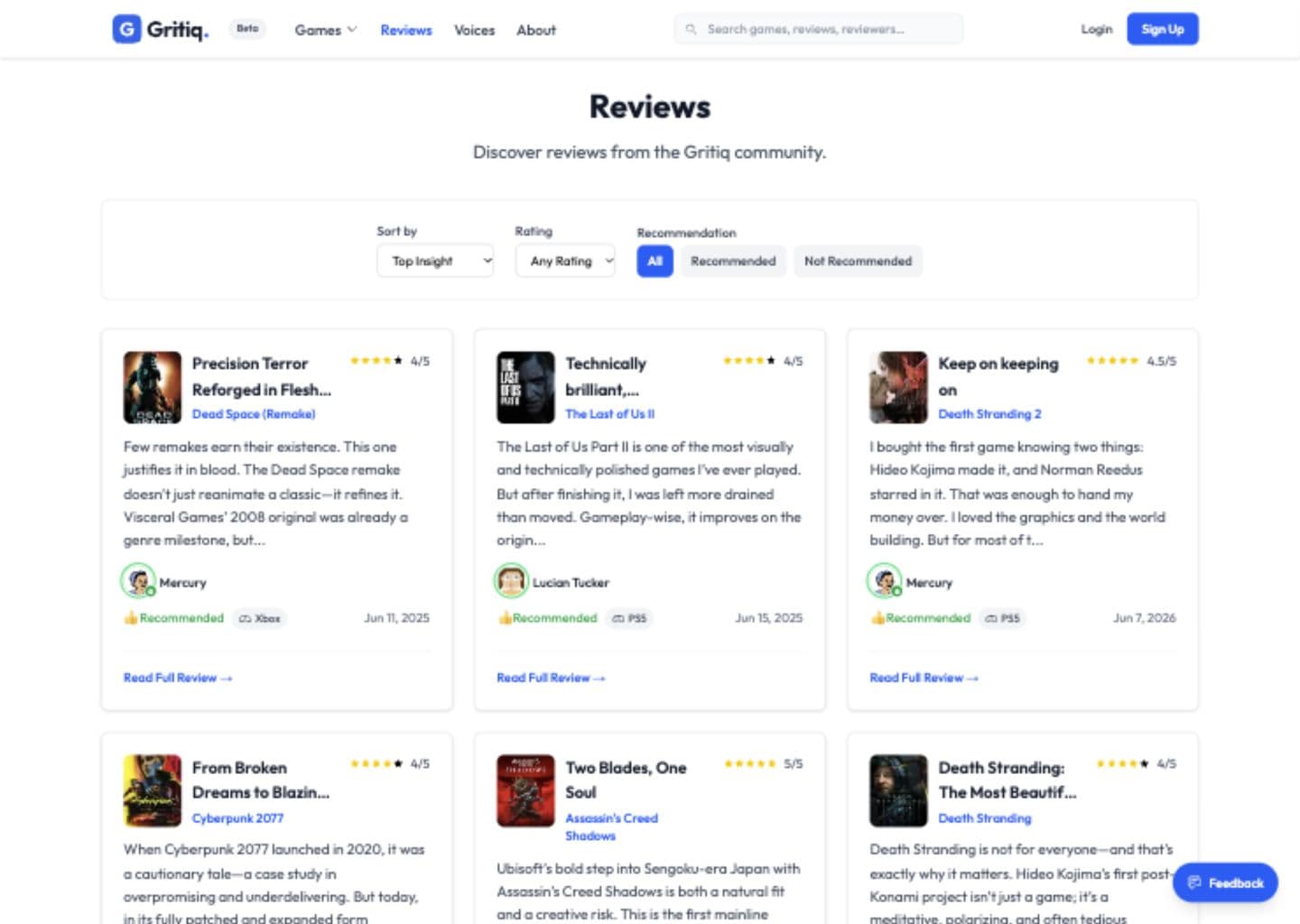
Task: Click the star rating on Keep on keeping on
Action: [x=1113, y=361]
